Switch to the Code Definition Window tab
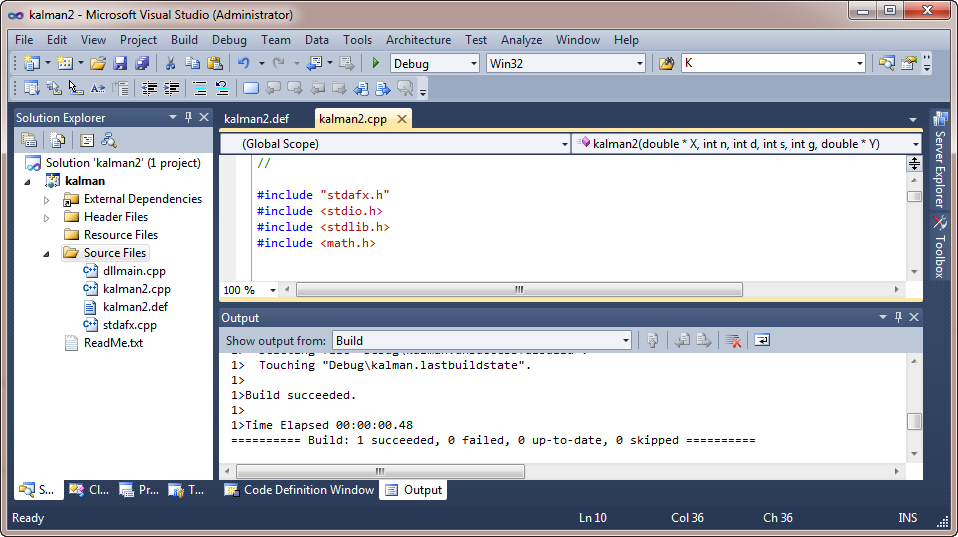This screenshot has height=537, width=958. (x=299, y=490)
